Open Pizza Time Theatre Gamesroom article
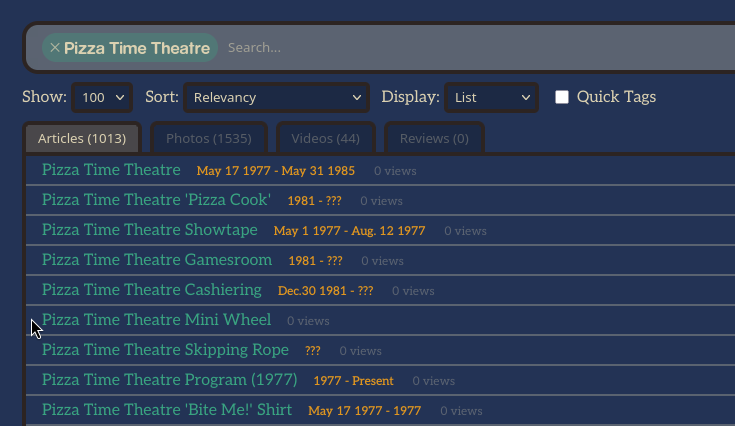 157,260
